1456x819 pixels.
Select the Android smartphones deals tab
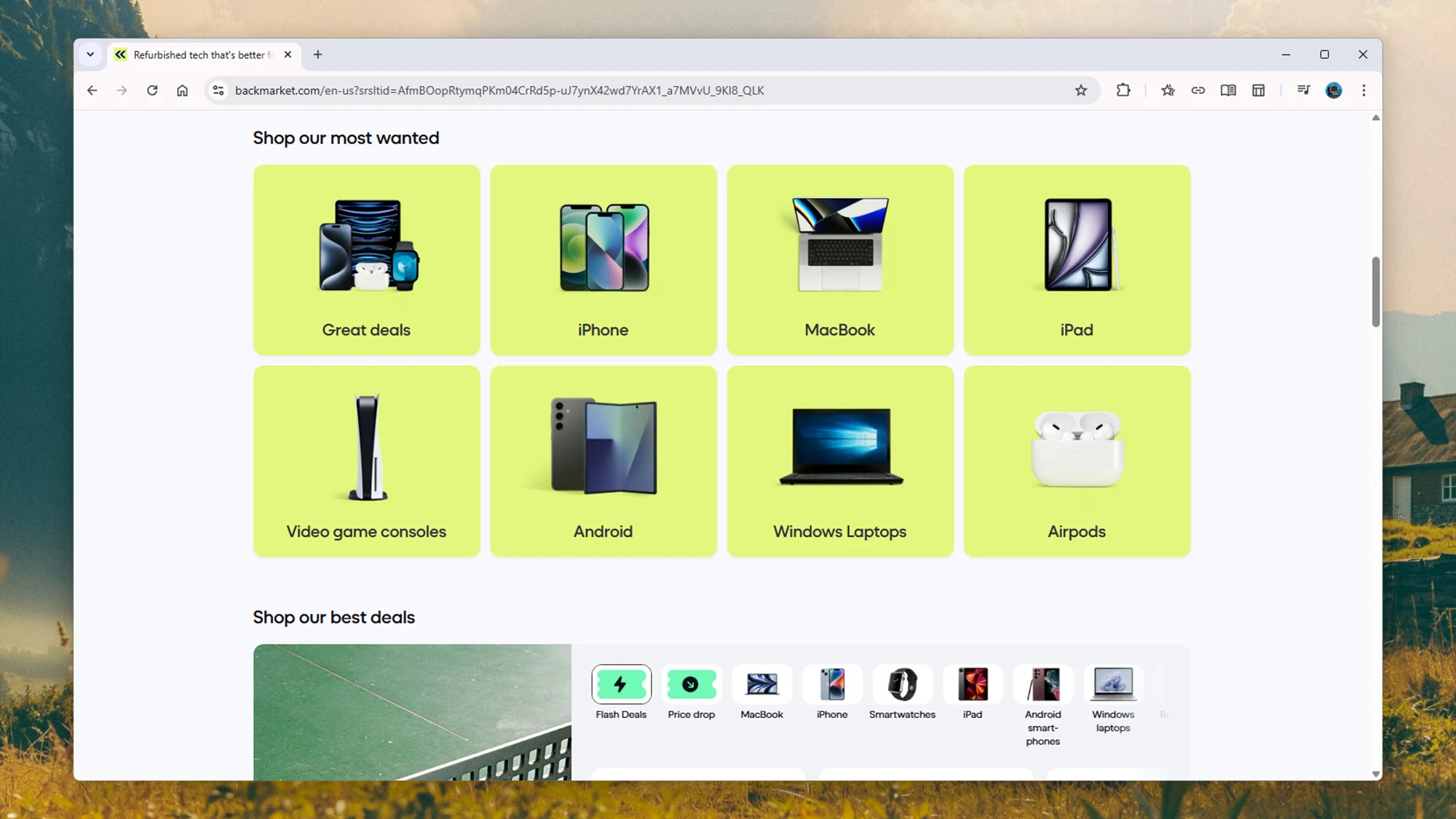coord(1043,706)
